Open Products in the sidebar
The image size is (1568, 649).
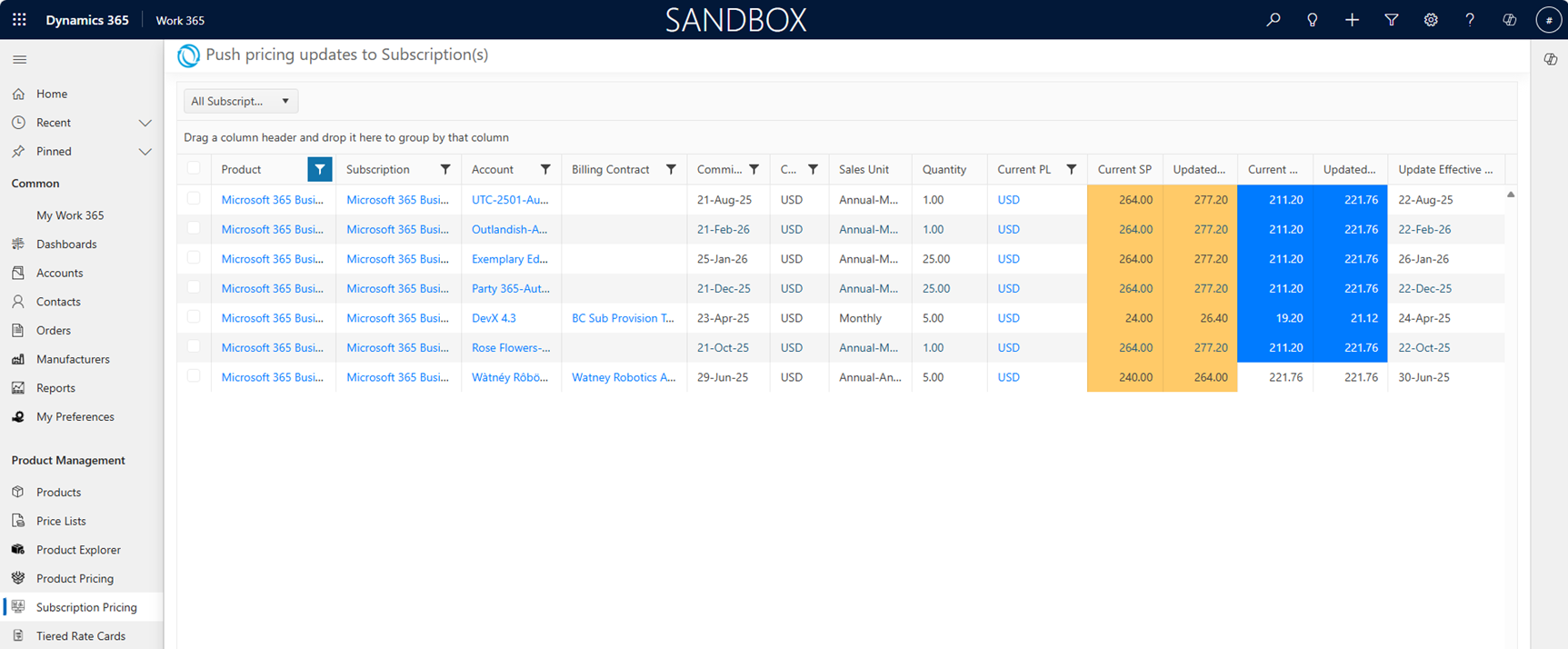58,493
